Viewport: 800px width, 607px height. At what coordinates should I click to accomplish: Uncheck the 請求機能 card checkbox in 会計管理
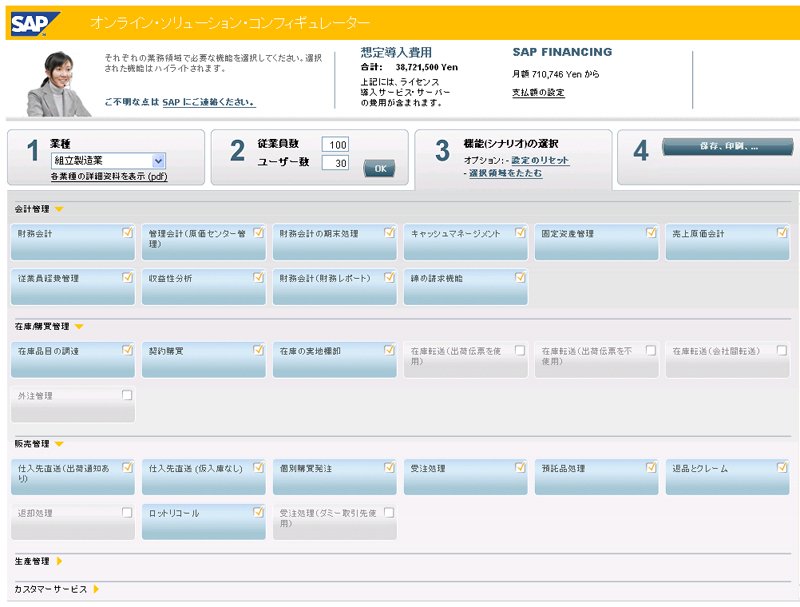[520, 277]
